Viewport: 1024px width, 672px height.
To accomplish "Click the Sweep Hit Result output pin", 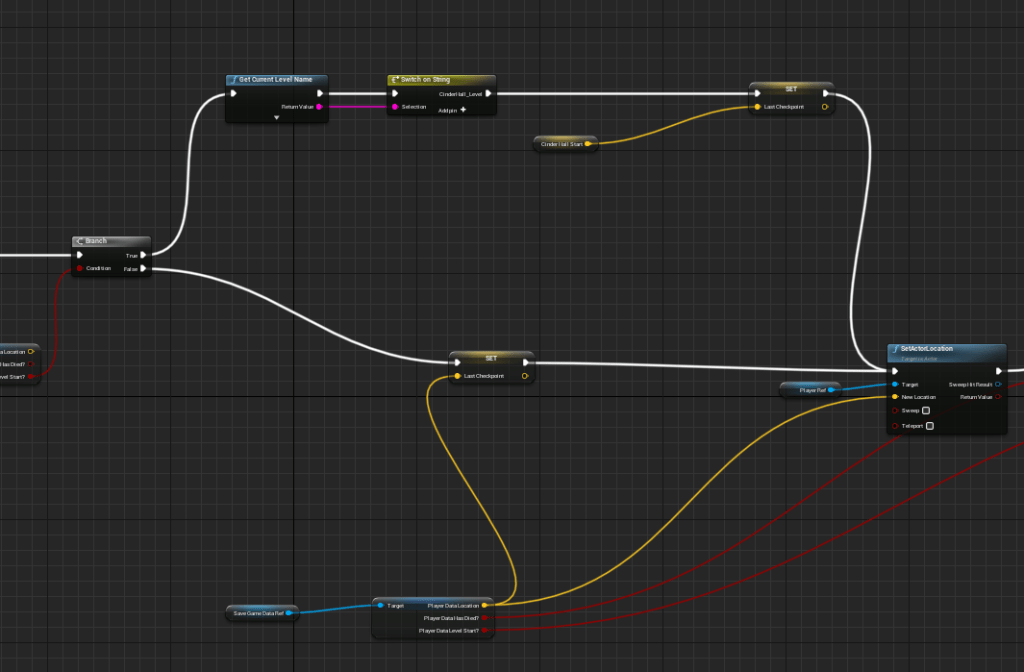I will pos(998,384).
